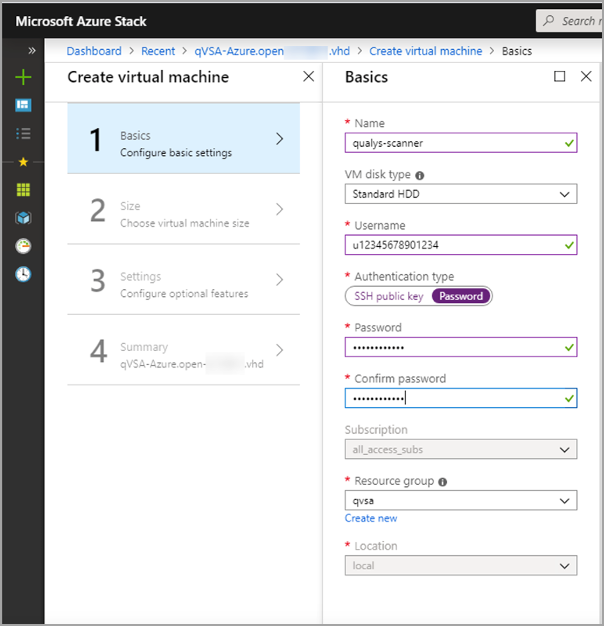
Task: Select SSH public key authentication
Action: pyautogui.click(x=388, y=296)
